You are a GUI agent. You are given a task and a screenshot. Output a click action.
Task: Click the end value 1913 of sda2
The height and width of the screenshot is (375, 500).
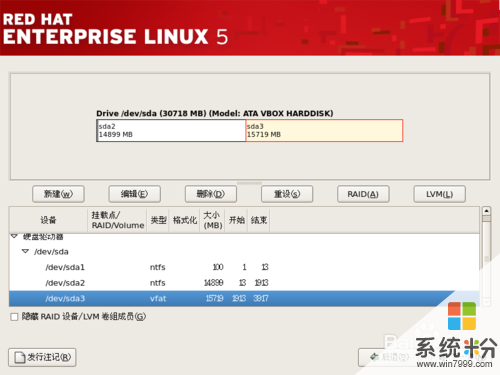(261, 283)
